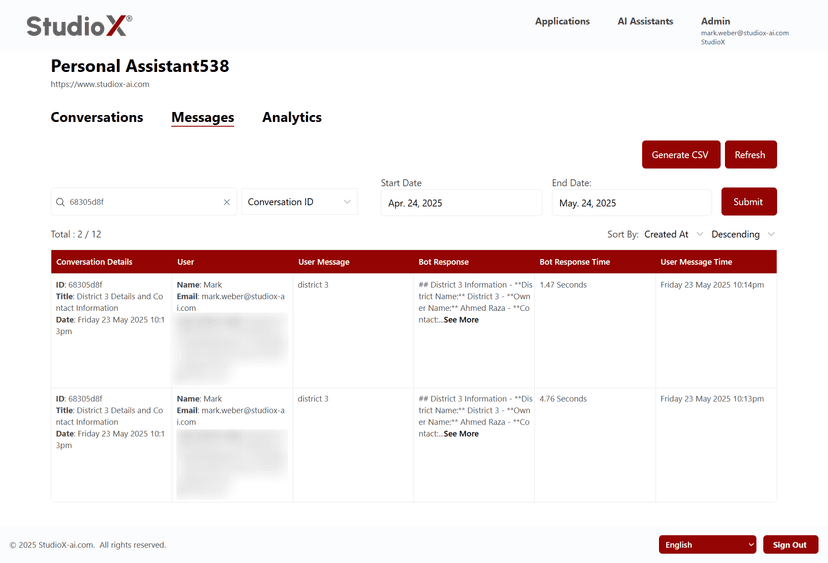
Task: Open the AI Assistants menu
Action: pyautogui.click(x=645, y=21)
